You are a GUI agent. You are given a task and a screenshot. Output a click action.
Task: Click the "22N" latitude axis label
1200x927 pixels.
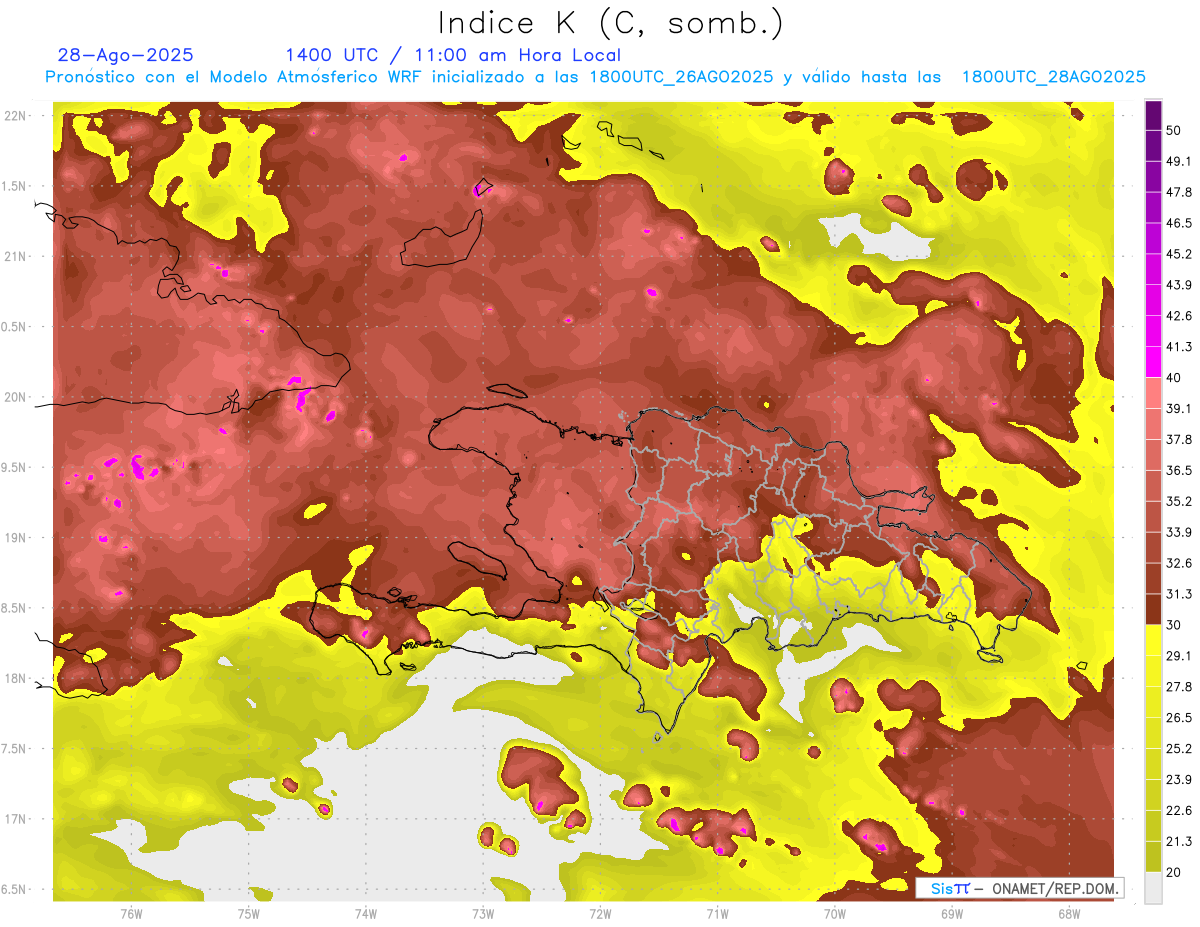[x=16, y=116]
